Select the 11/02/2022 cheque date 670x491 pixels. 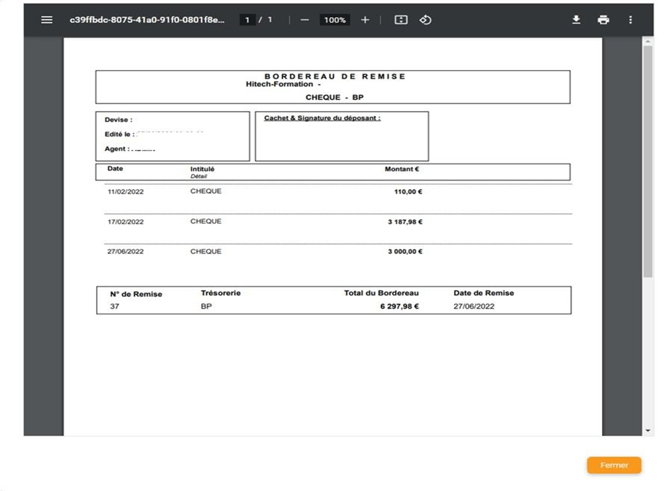[x=125, y=192]
